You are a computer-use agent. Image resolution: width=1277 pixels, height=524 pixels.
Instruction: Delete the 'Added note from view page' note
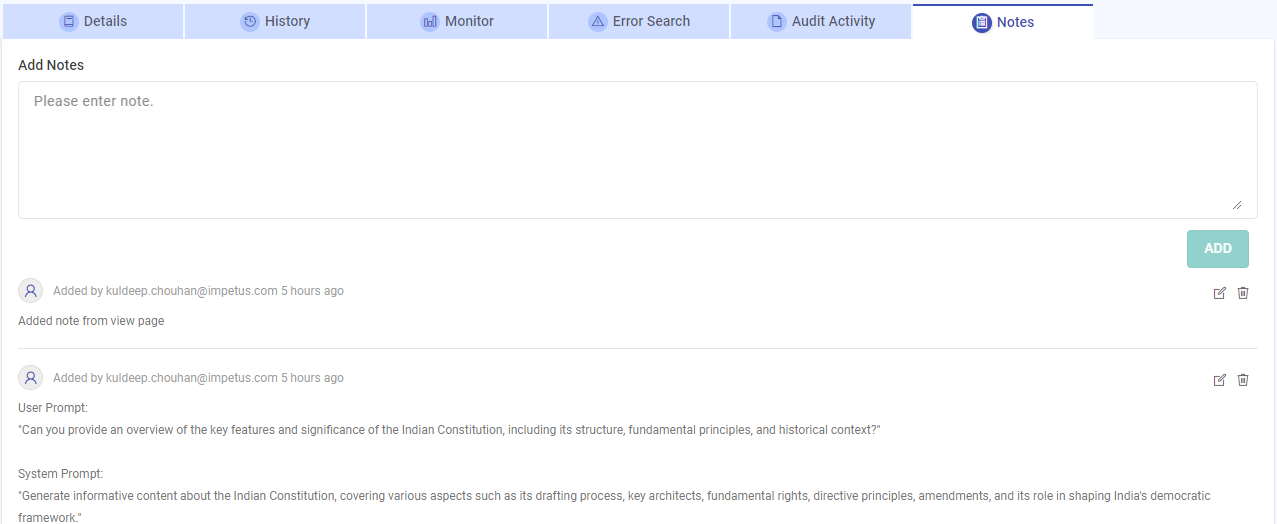click(1243, 293)
